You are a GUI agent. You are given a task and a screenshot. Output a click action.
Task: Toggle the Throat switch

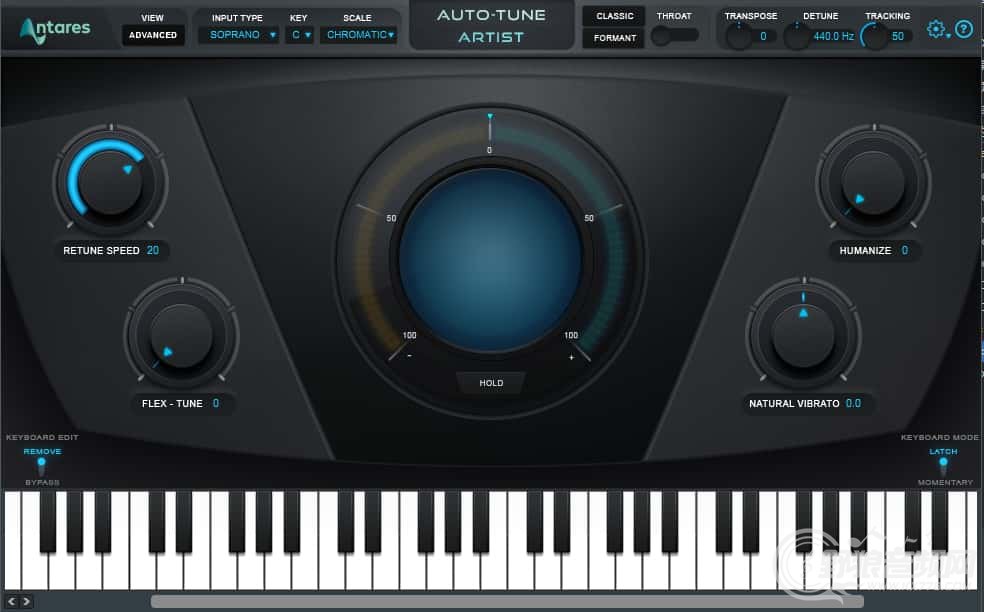(x=674, y=35)
